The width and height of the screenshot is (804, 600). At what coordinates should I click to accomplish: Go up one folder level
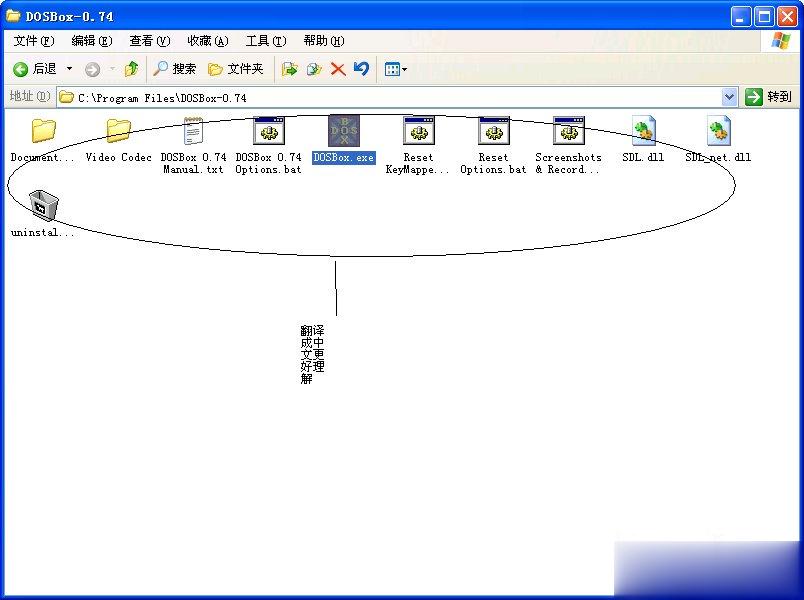pos(131,69)
